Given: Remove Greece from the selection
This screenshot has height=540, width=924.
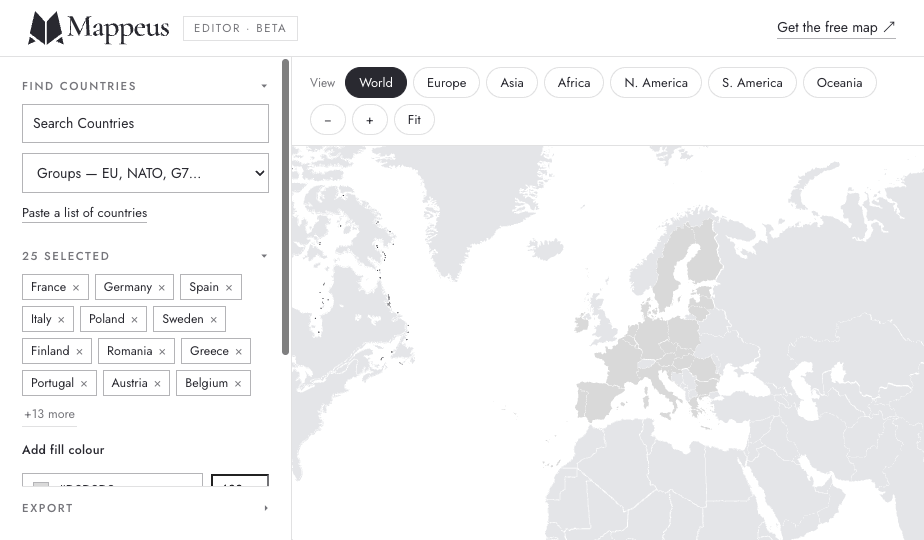Looking at the screenshot, I should 239,351.
